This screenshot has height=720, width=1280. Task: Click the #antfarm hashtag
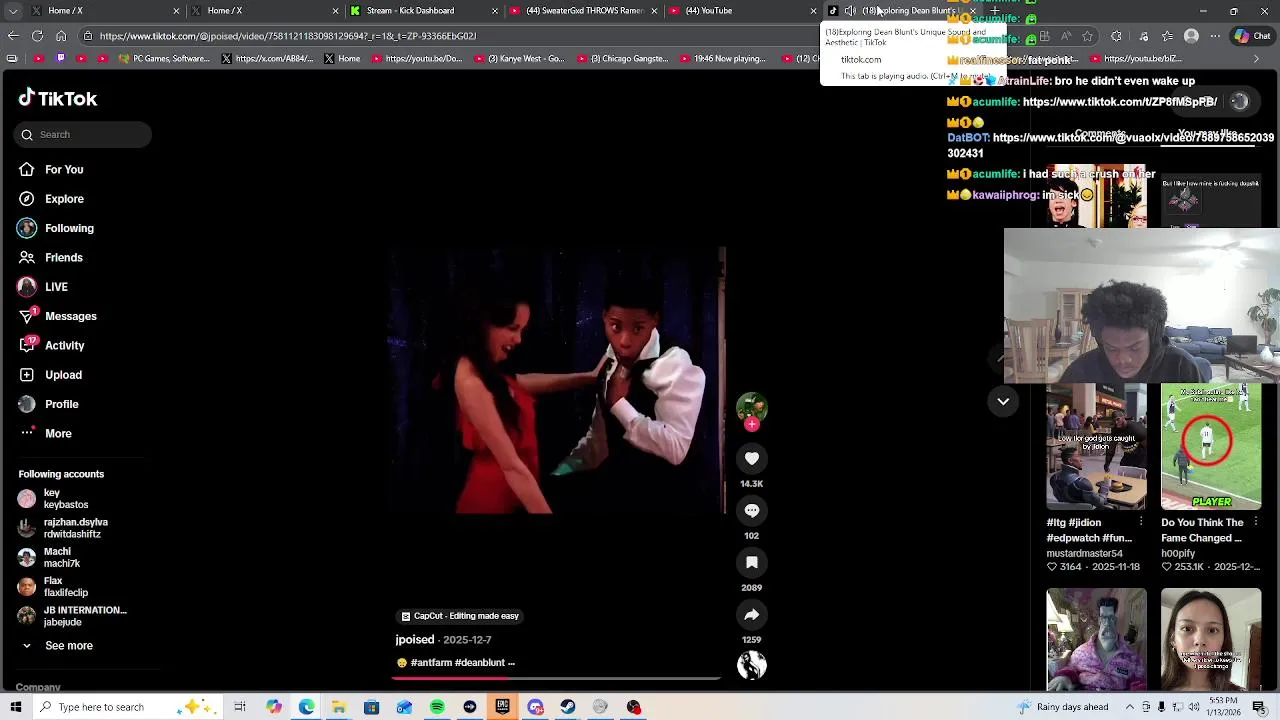(432, 663)
